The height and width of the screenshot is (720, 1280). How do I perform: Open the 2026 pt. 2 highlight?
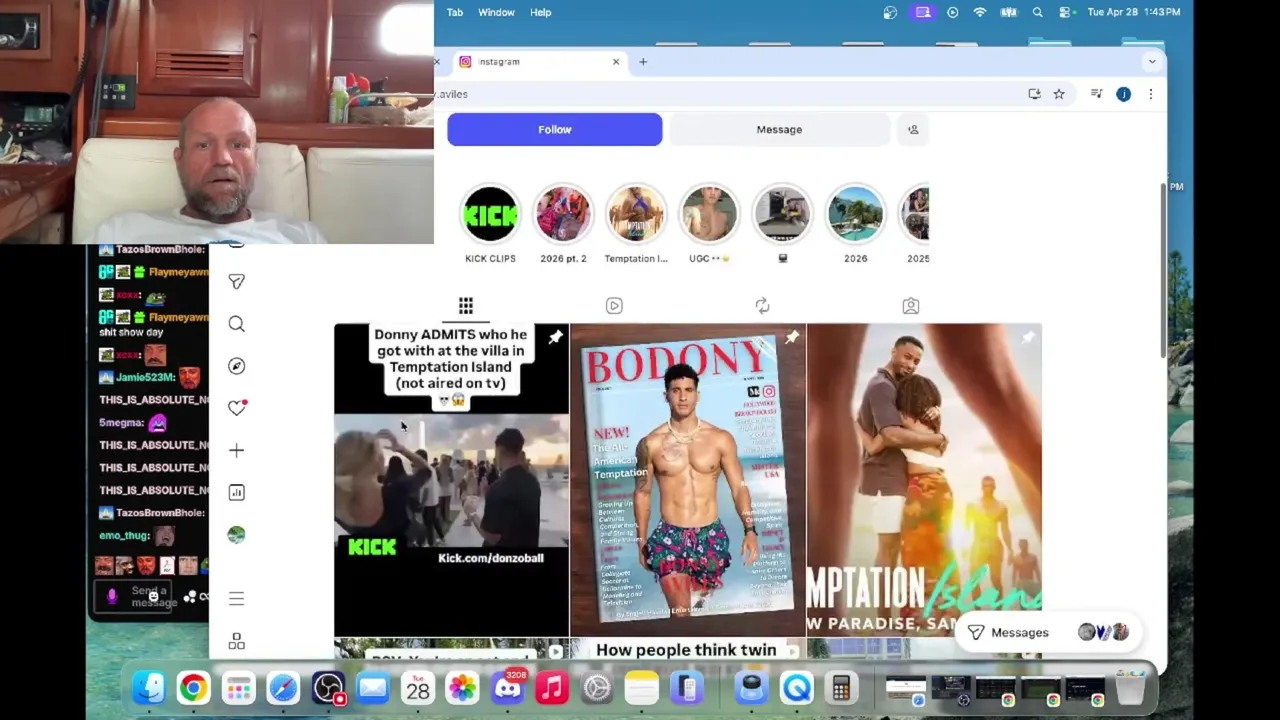pos(563,214)
